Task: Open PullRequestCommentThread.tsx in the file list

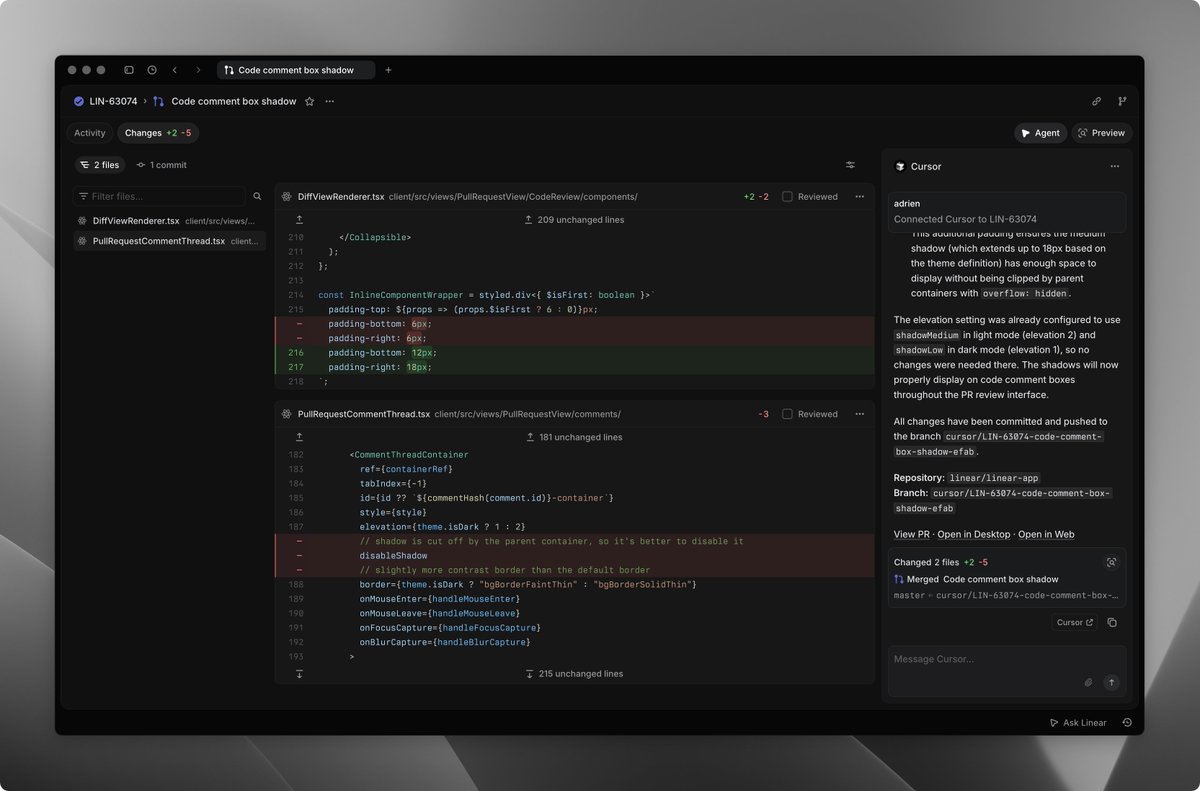Action: pos(170,241)
